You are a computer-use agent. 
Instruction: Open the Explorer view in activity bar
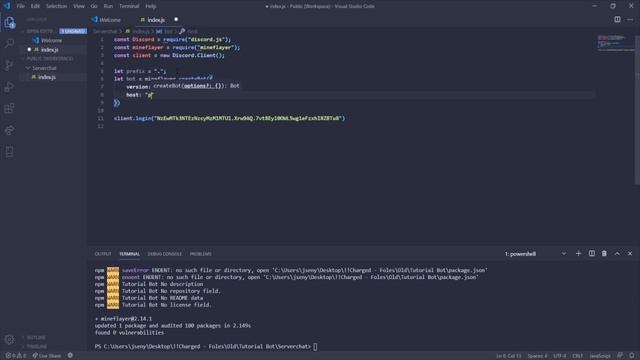[x=9, y=22]
